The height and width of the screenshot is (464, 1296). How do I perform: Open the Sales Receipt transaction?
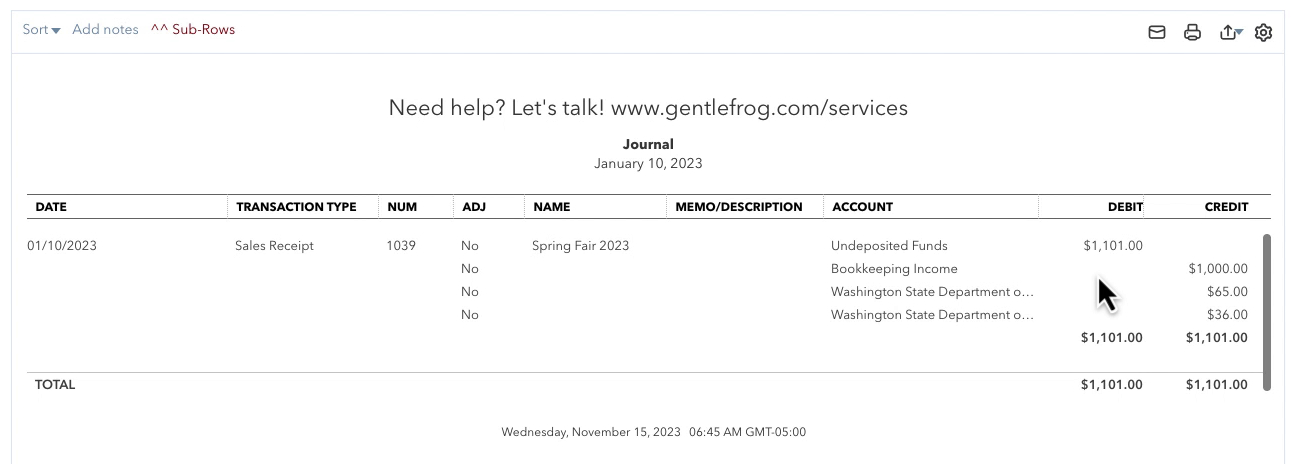click(274, 245)
